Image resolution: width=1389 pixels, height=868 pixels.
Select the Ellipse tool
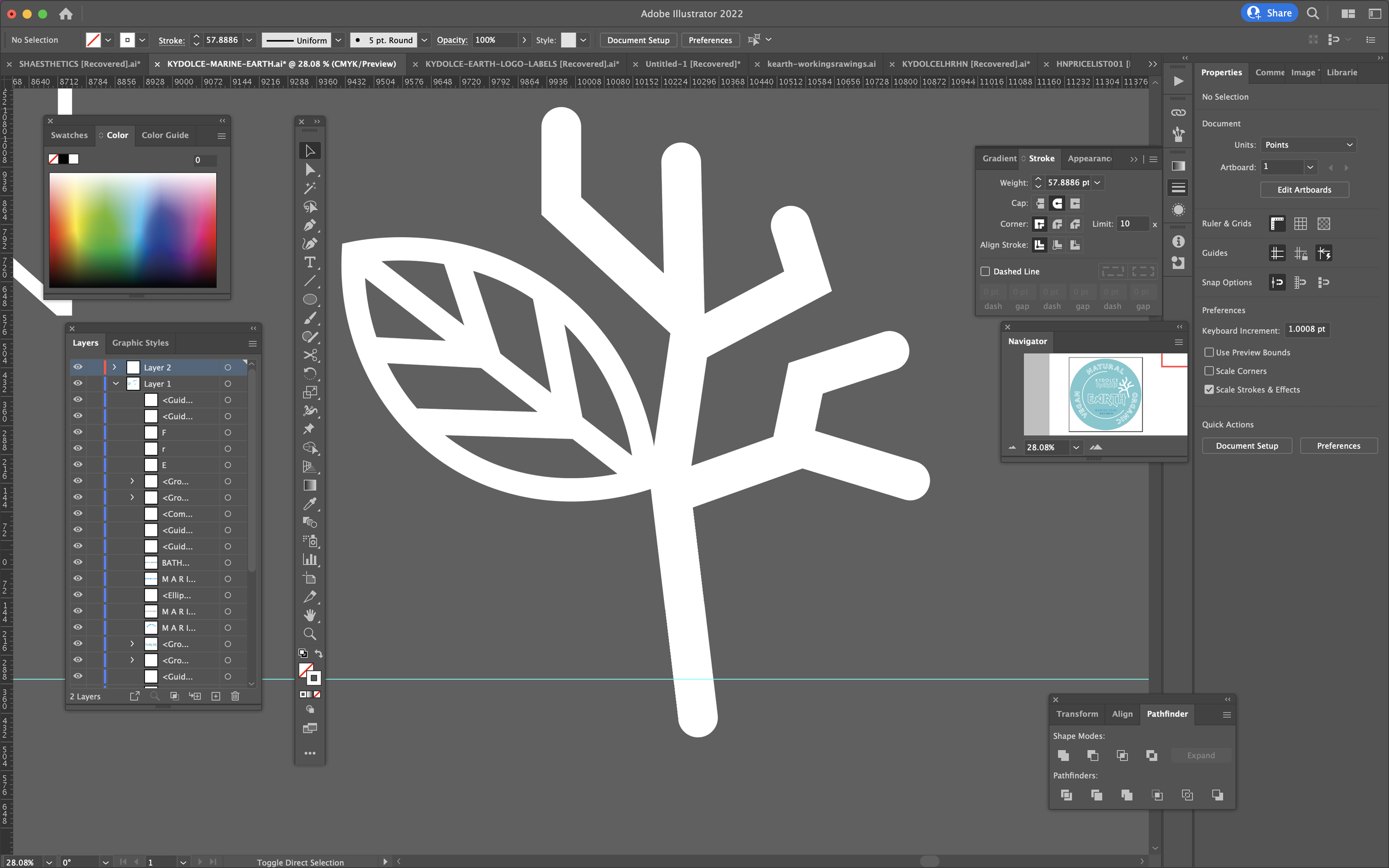coord(310,300)
